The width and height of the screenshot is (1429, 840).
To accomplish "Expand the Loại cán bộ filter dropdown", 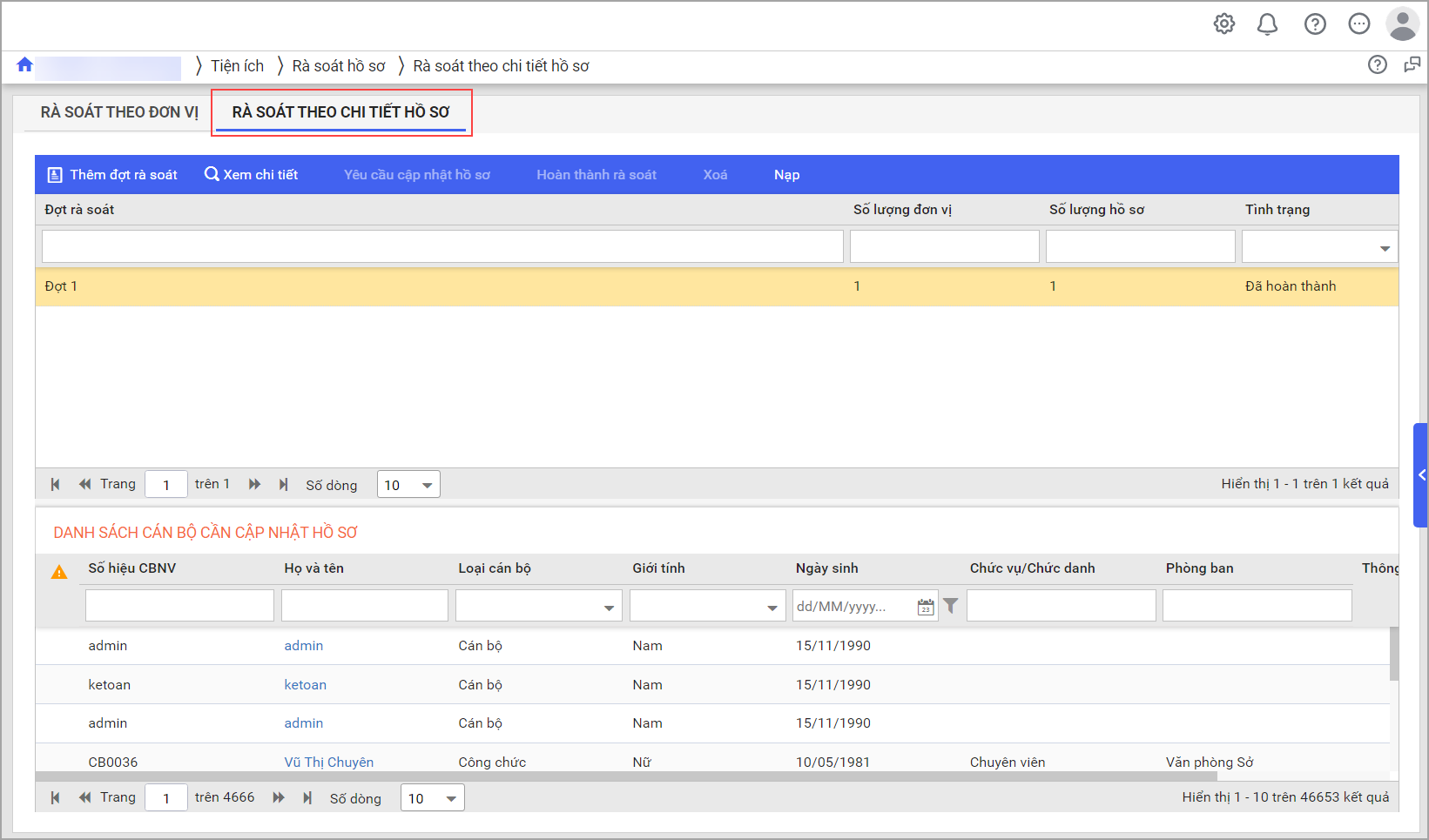I will coord(609,608).
